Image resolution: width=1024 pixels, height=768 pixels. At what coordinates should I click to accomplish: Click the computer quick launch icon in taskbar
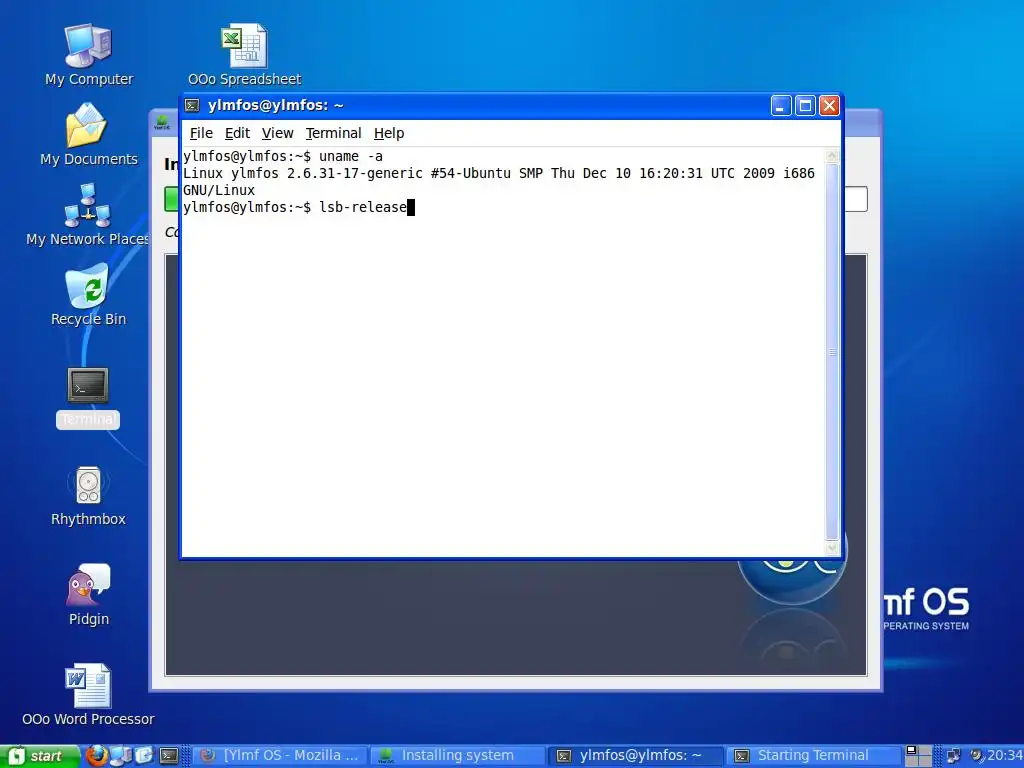[121, 756]
